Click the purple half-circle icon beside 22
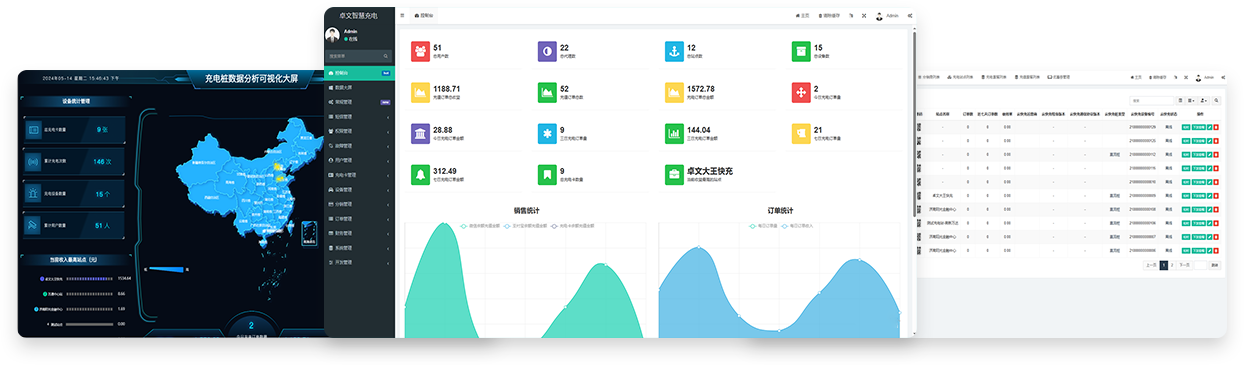This screenshot has width=1244, height=366. pyautogui.click(x=547, y=50)
